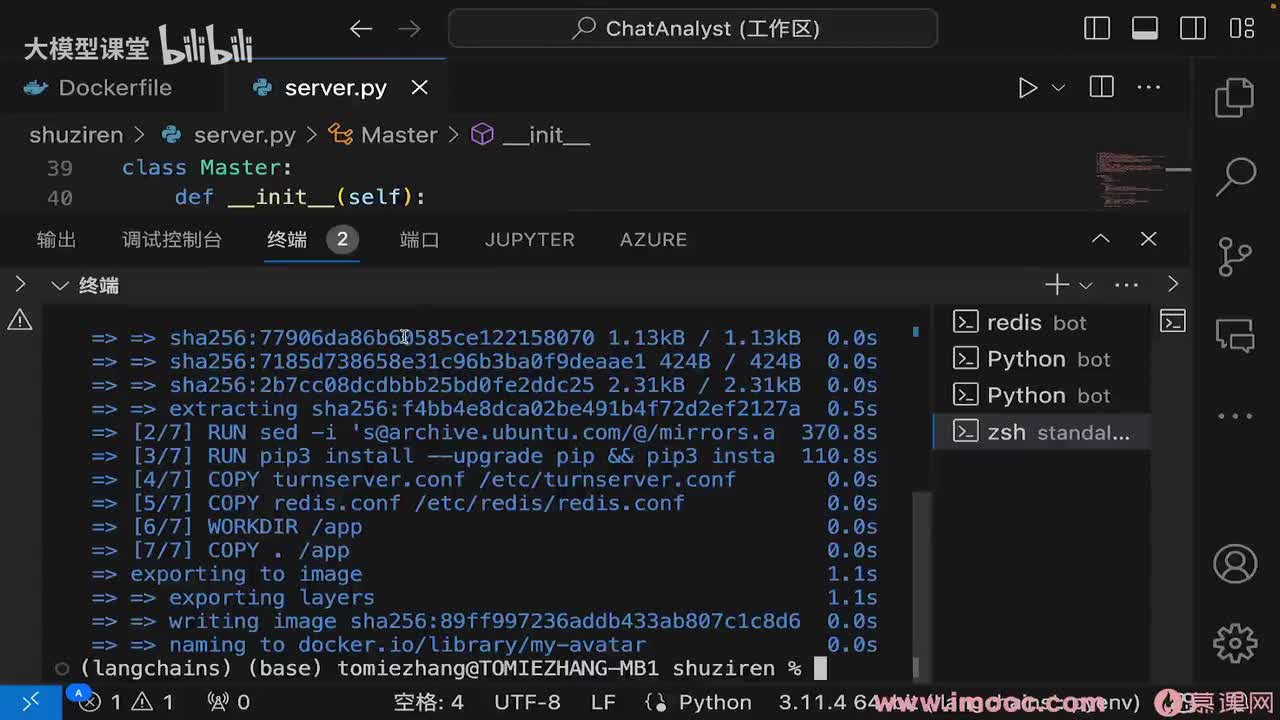Show additional activity bar views

coord(1235,414)
